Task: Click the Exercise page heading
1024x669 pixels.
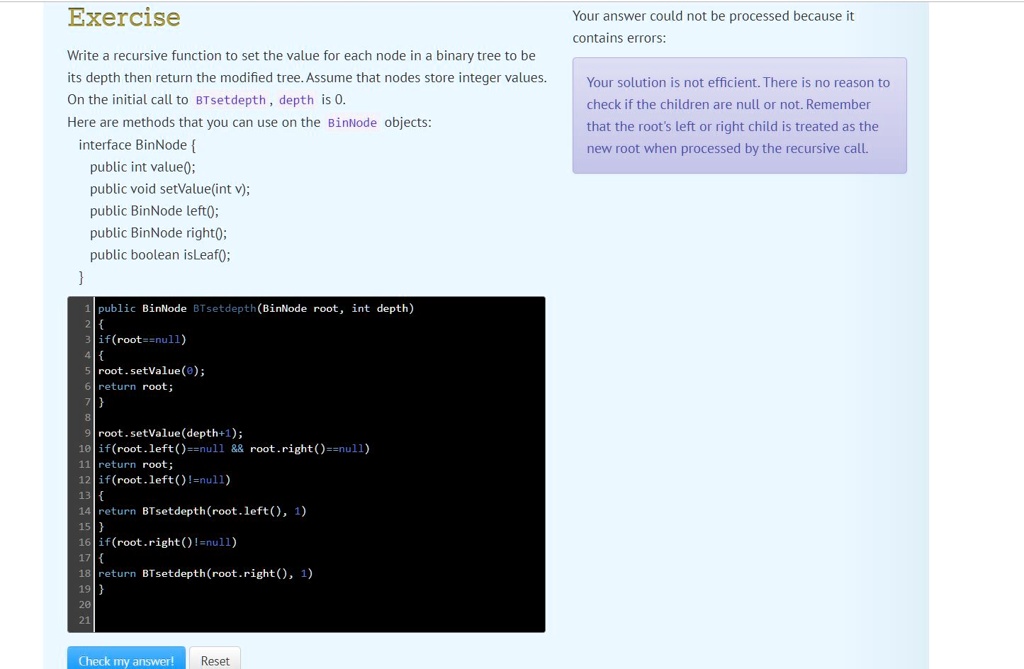Action: coord(123,17)
